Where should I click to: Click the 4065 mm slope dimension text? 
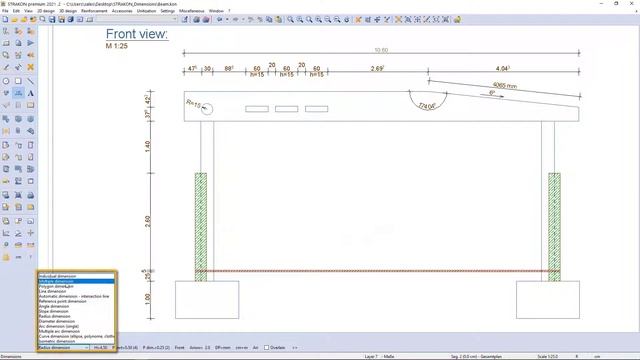pos(505,86)
